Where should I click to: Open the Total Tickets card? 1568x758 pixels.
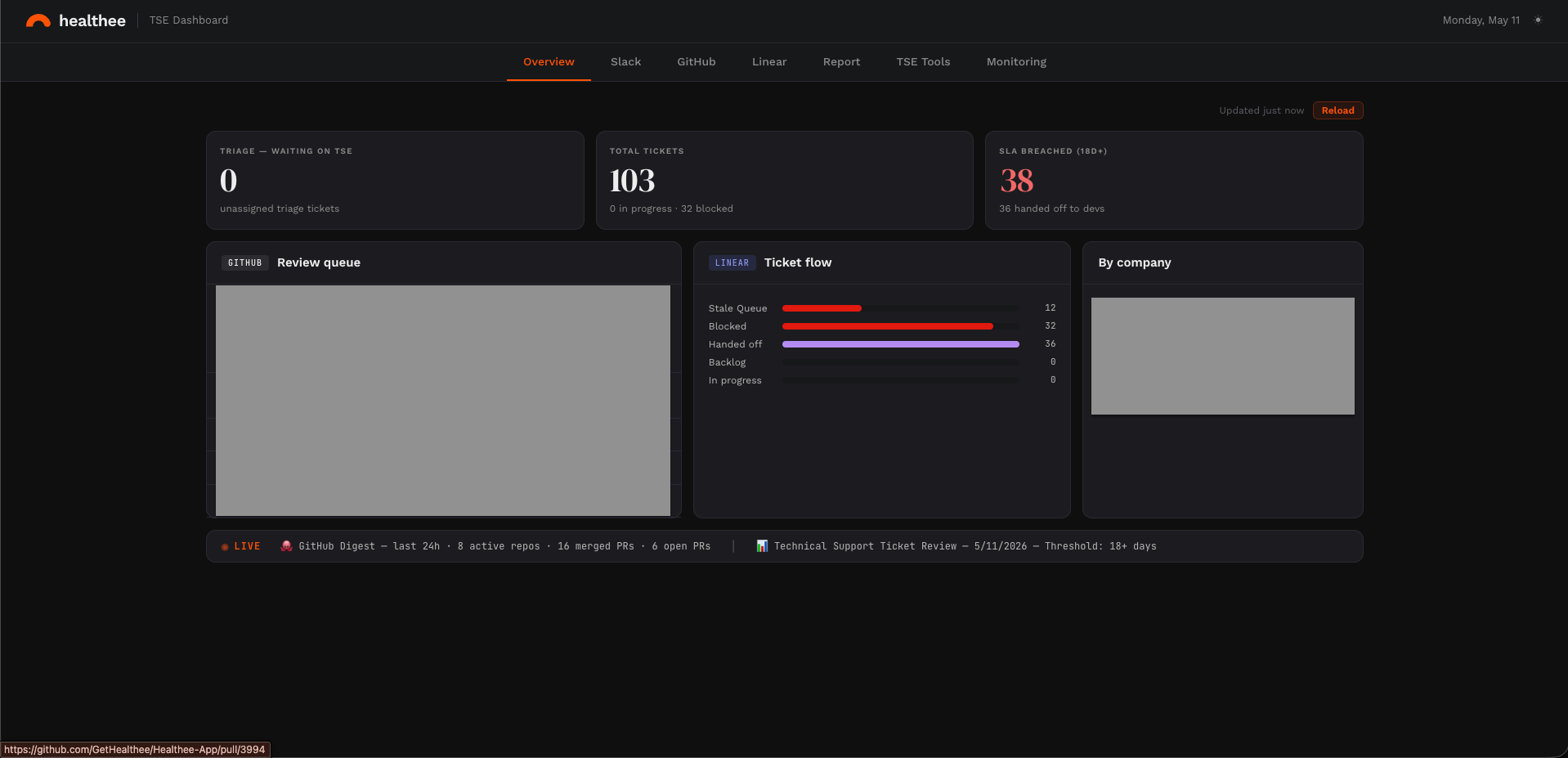(x=785, y=180)
